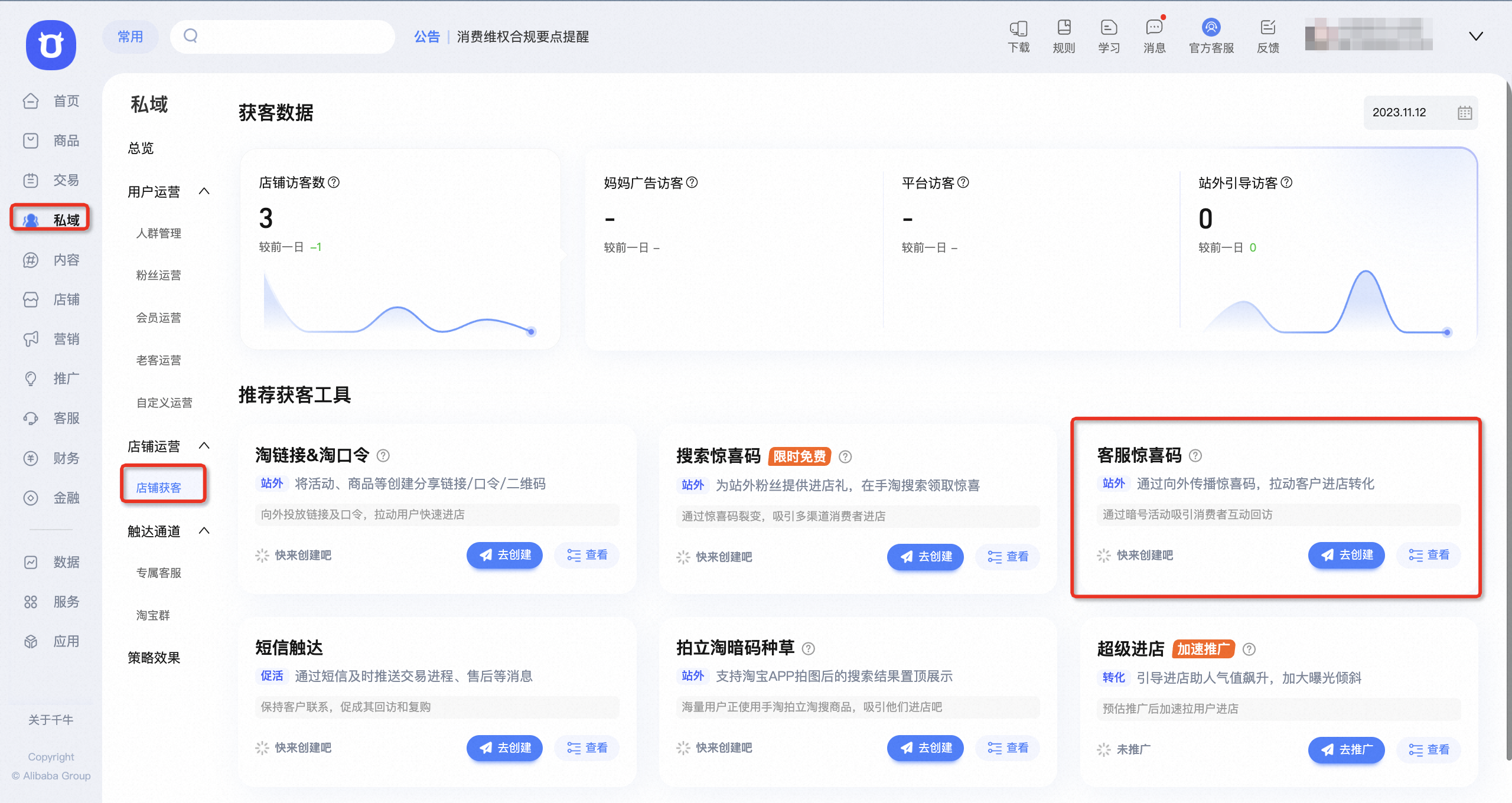
Task: Open 服务 services in sidebar
Action: (51, 602)
